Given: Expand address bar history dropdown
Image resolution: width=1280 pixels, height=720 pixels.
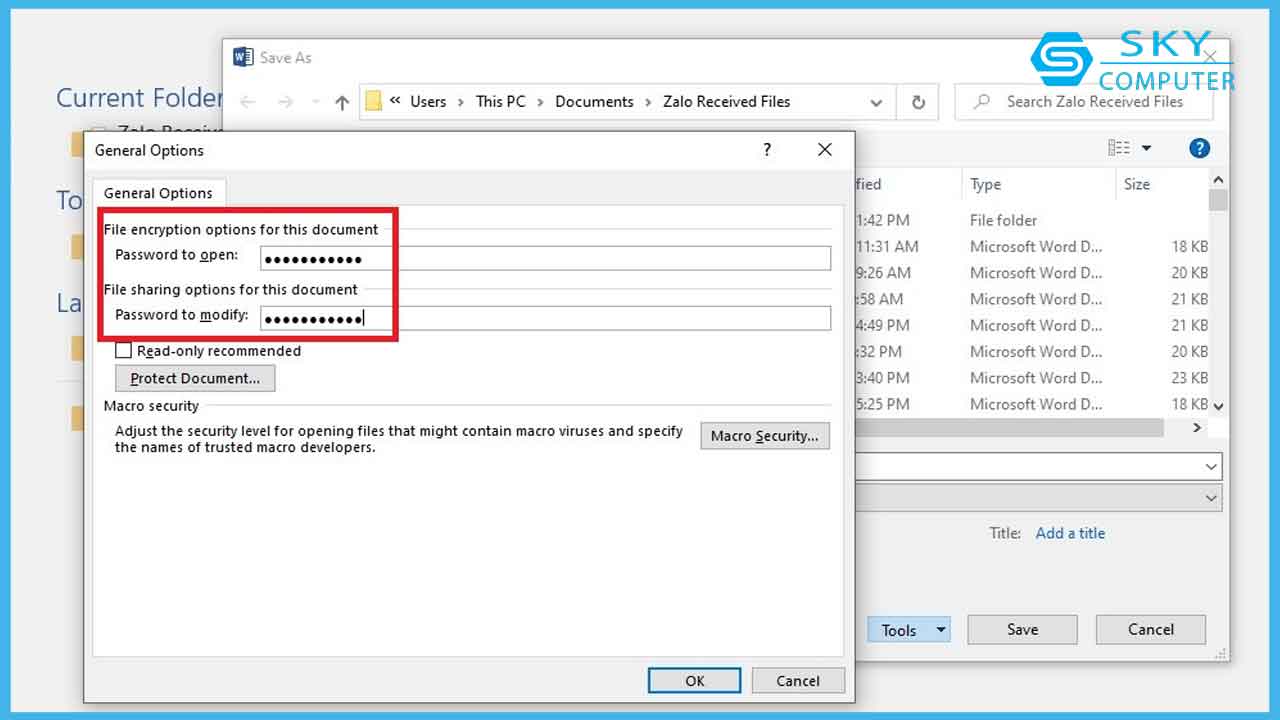Looking at the screenshot, I should [876, 102].
